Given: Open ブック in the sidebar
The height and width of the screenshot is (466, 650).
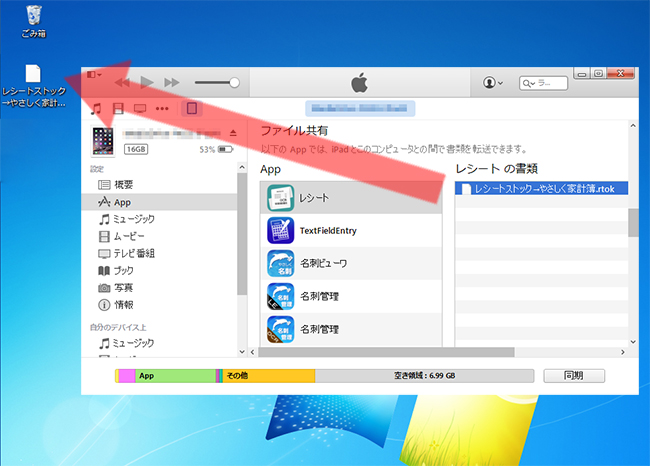Looking at the screenshot, I should 160,271.
